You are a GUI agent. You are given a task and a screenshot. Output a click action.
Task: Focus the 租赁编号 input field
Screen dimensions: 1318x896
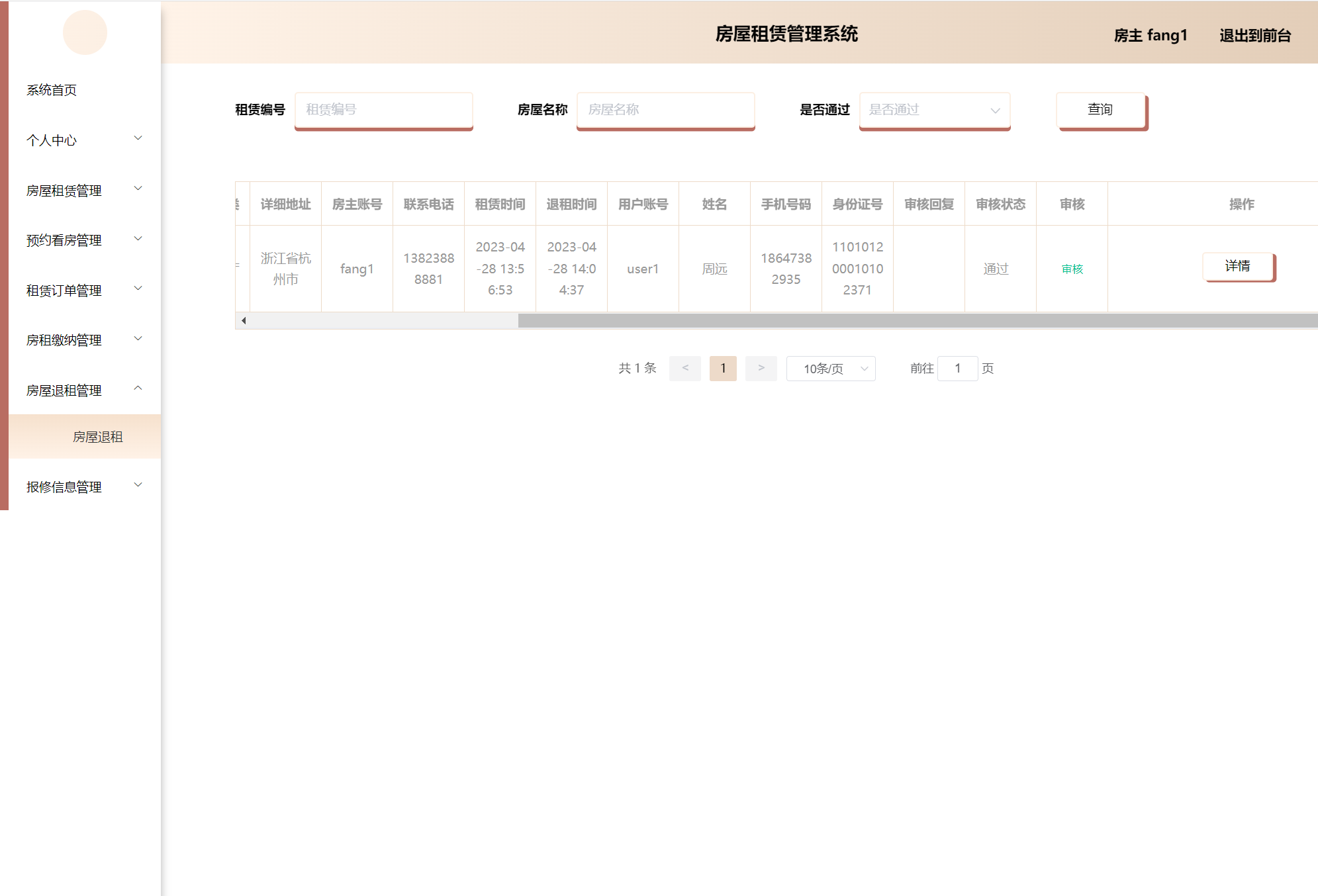pyautogui.click(x=383, y=110)
